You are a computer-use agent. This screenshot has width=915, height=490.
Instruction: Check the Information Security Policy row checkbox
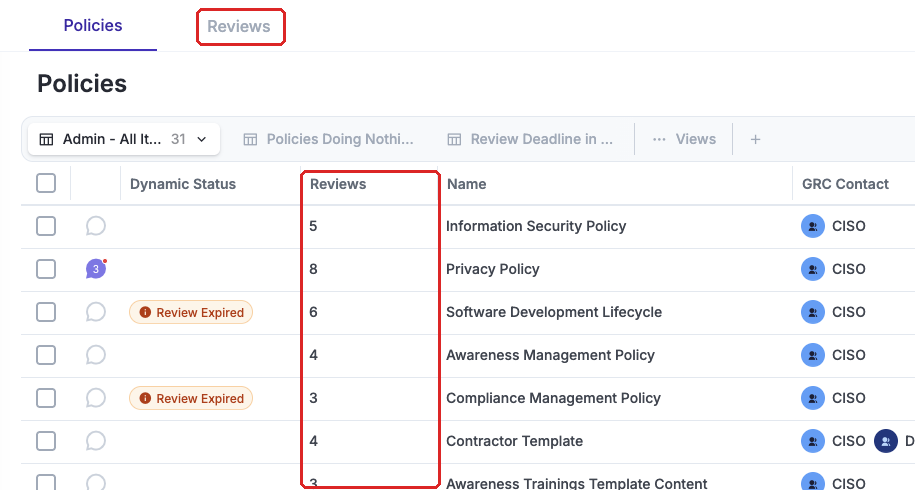tap(46, 226)
